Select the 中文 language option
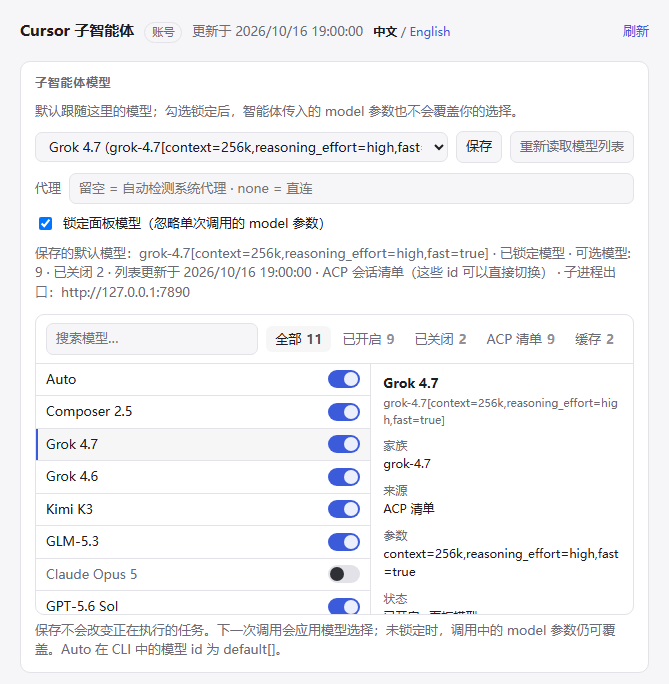 tap(385, 32)
